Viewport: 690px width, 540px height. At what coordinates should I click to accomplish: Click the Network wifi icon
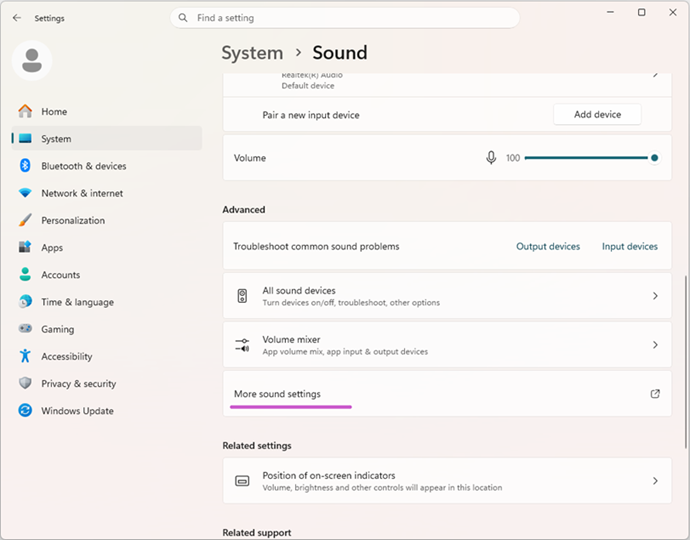coord(25,193)
